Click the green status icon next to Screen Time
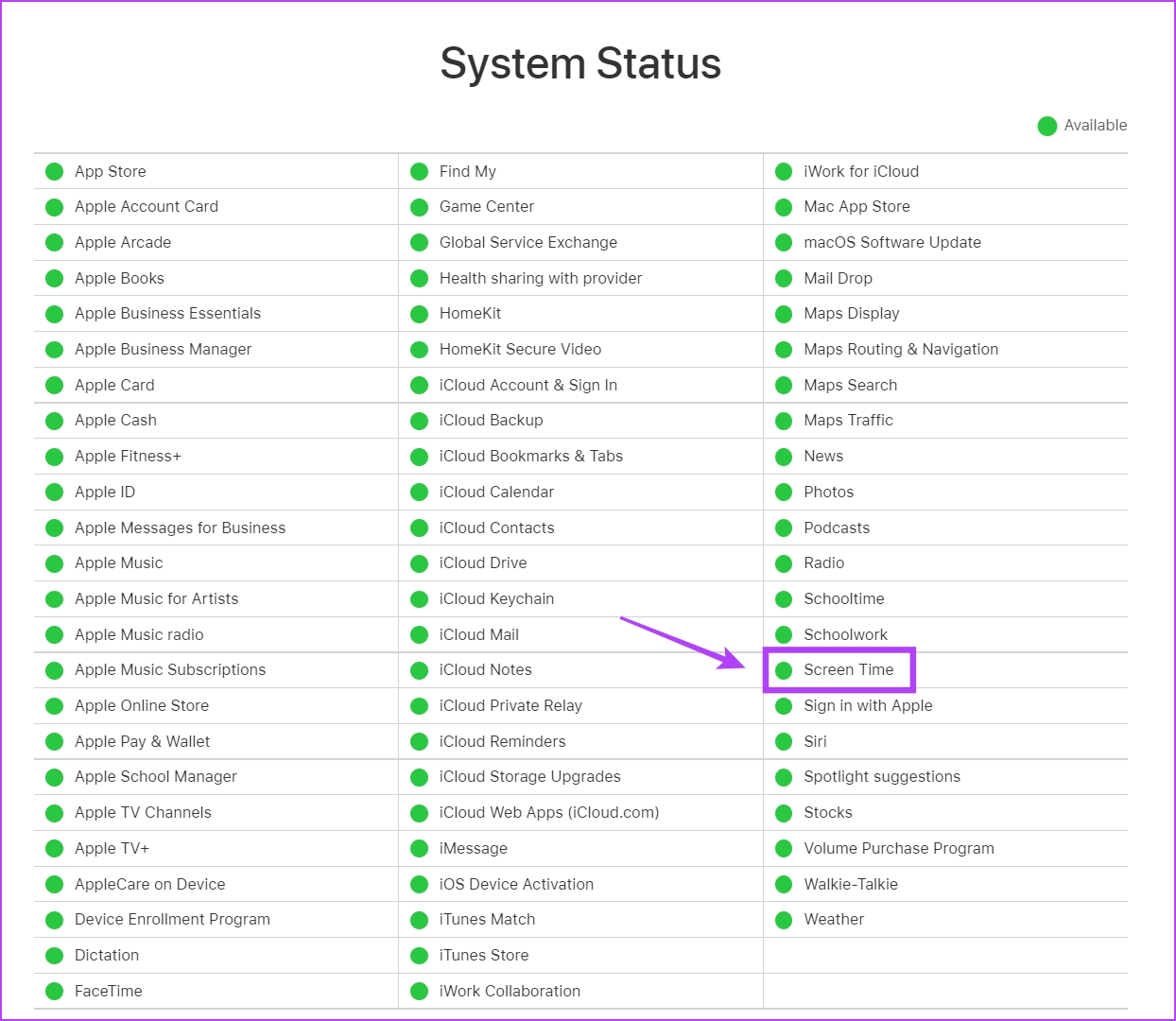The width and height of the screenshot is (1176, 1021). pyautogui.click(x=784, y=670)
